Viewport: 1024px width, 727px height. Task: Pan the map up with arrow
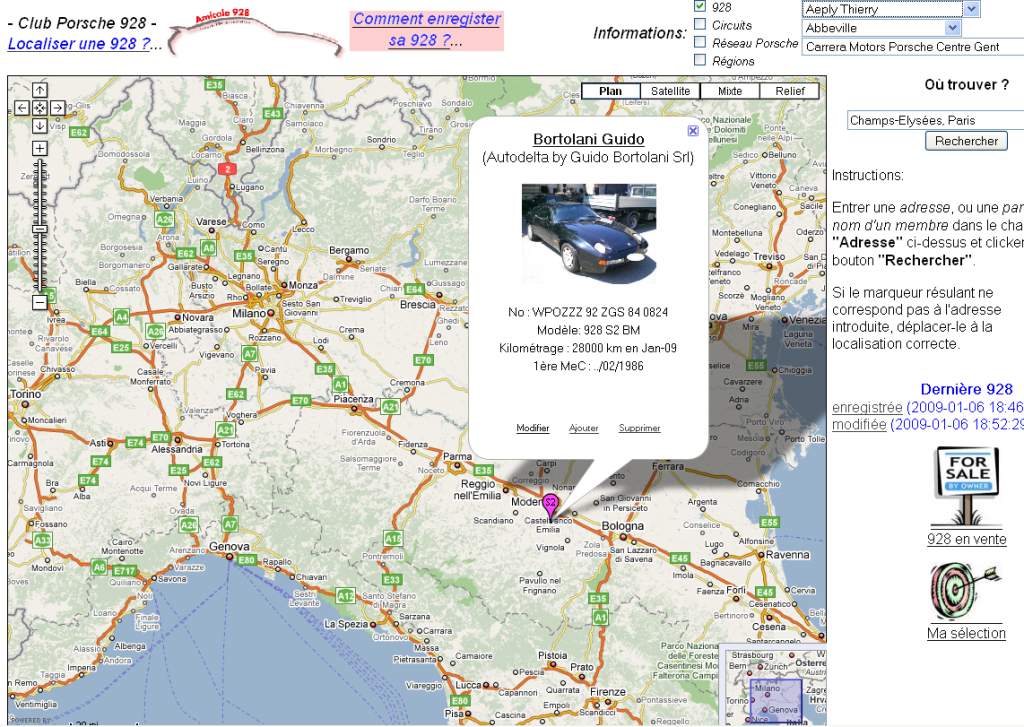[40, 90]
